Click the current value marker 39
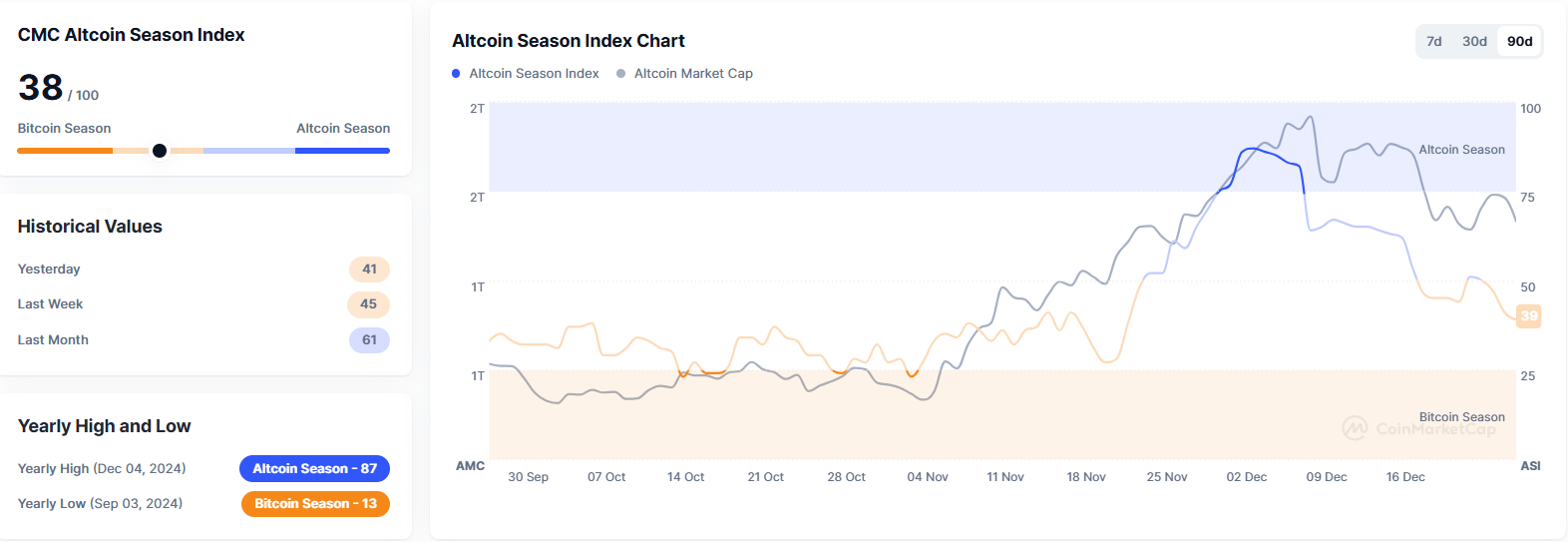This screenshot has width=1568, height=542. point(1528,316)
